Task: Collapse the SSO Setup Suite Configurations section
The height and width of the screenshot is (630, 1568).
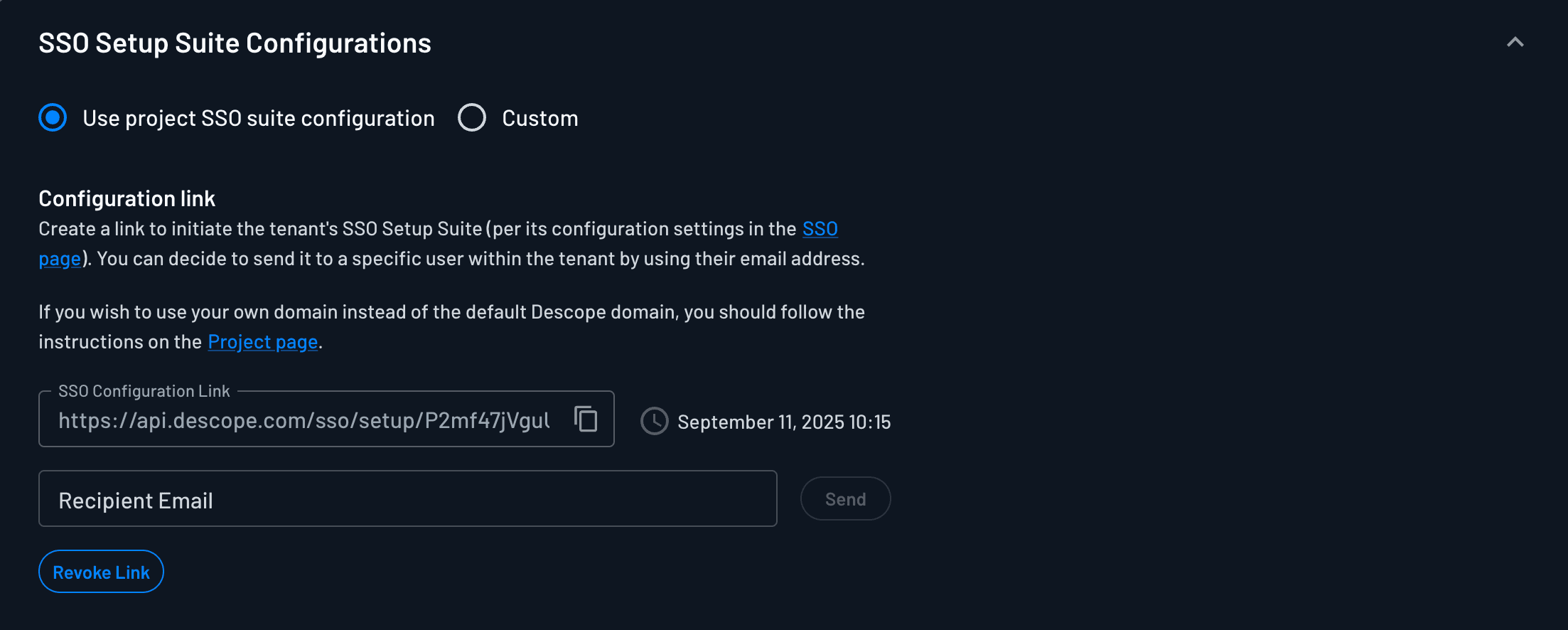Action: [1515, 42]
